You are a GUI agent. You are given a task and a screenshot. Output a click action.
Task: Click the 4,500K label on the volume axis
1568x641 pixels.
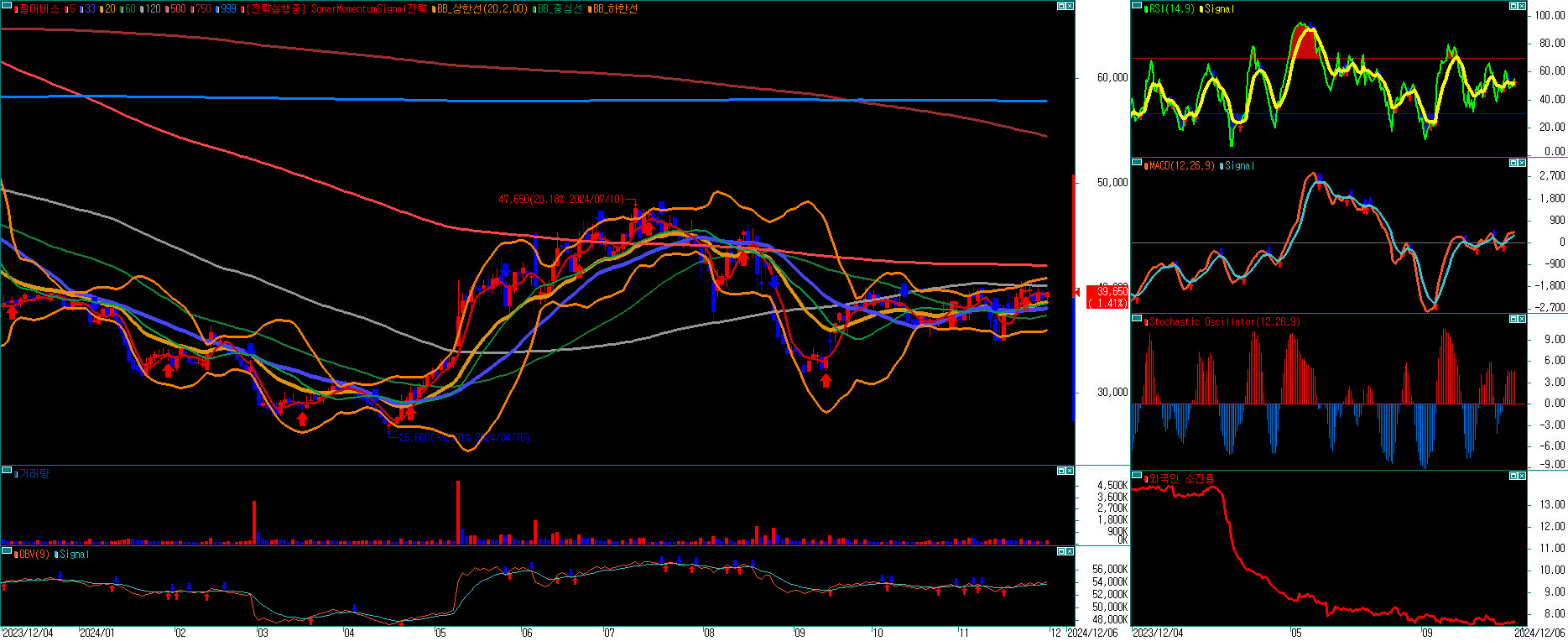[x=1112, y=485]
